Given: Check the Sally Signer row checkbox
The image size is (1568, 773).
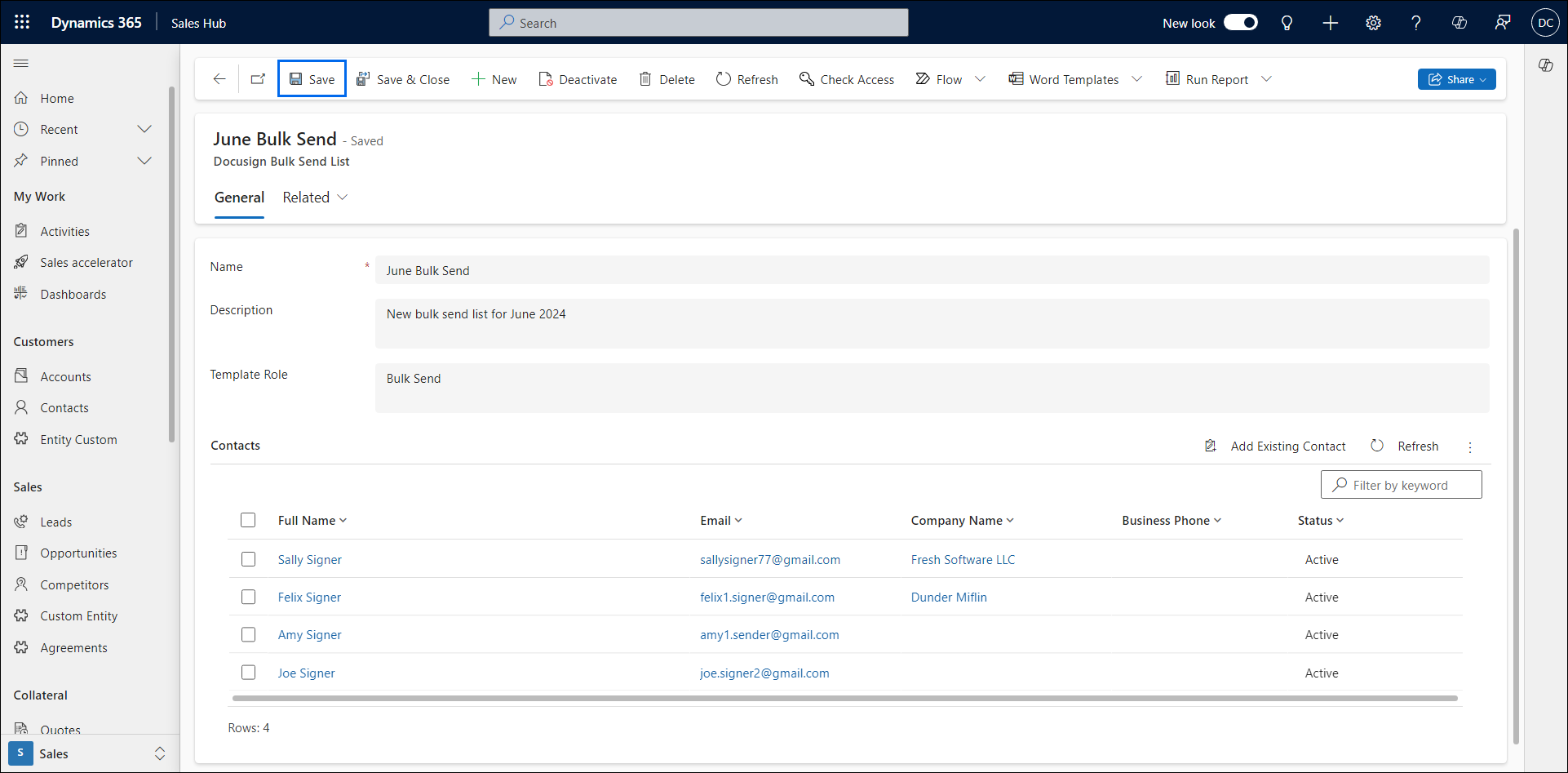Looking at the screenshot, I should pos(249,559).
